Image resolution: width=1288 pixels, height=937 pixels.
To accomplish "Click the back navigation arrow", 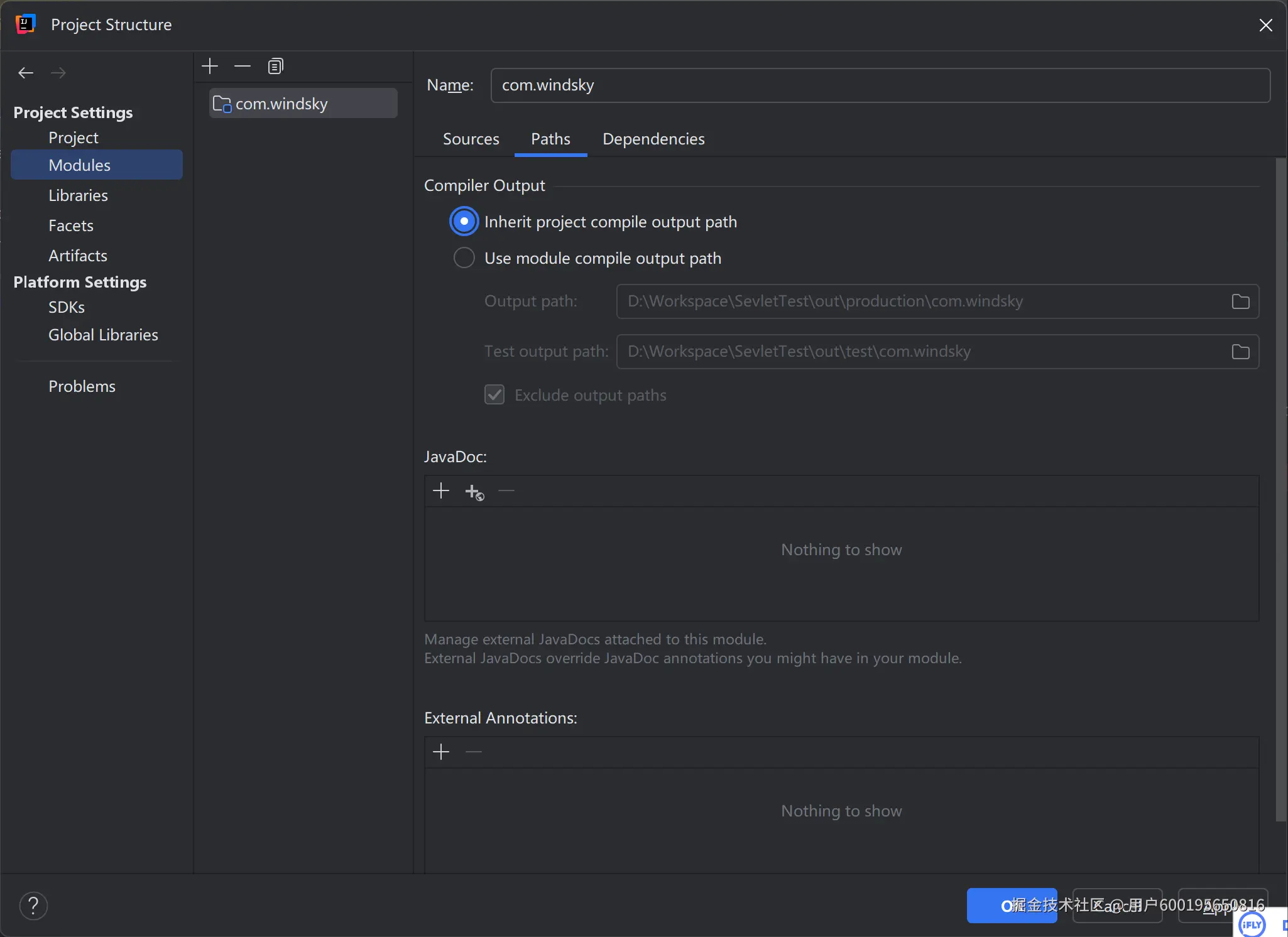I will coord(26,73).
